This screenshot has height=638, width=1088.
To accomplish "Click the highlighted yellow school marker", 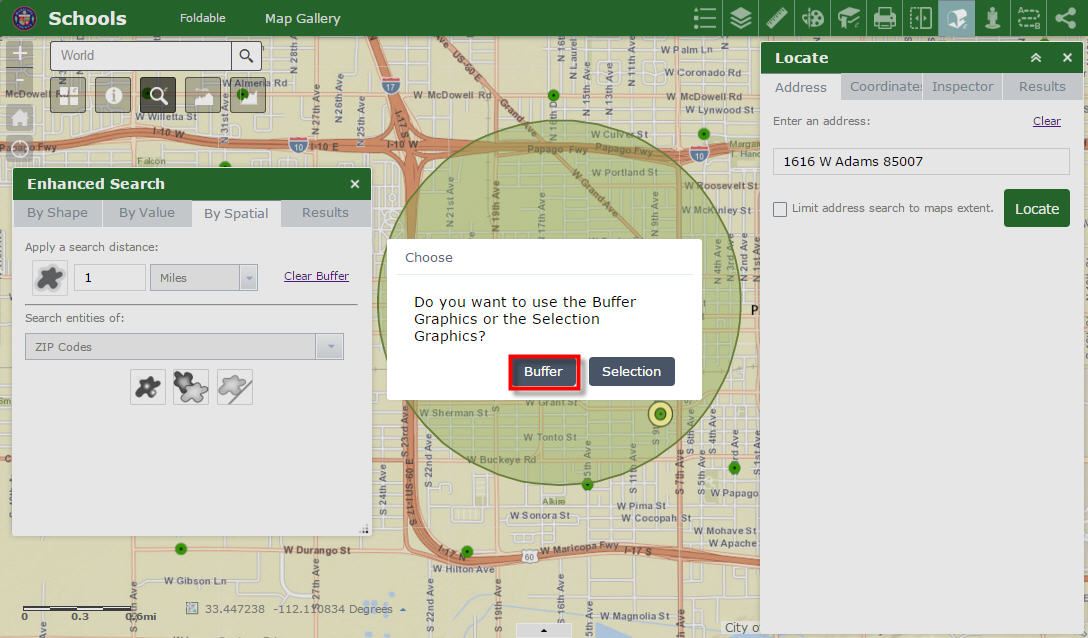I will (660, 414).
